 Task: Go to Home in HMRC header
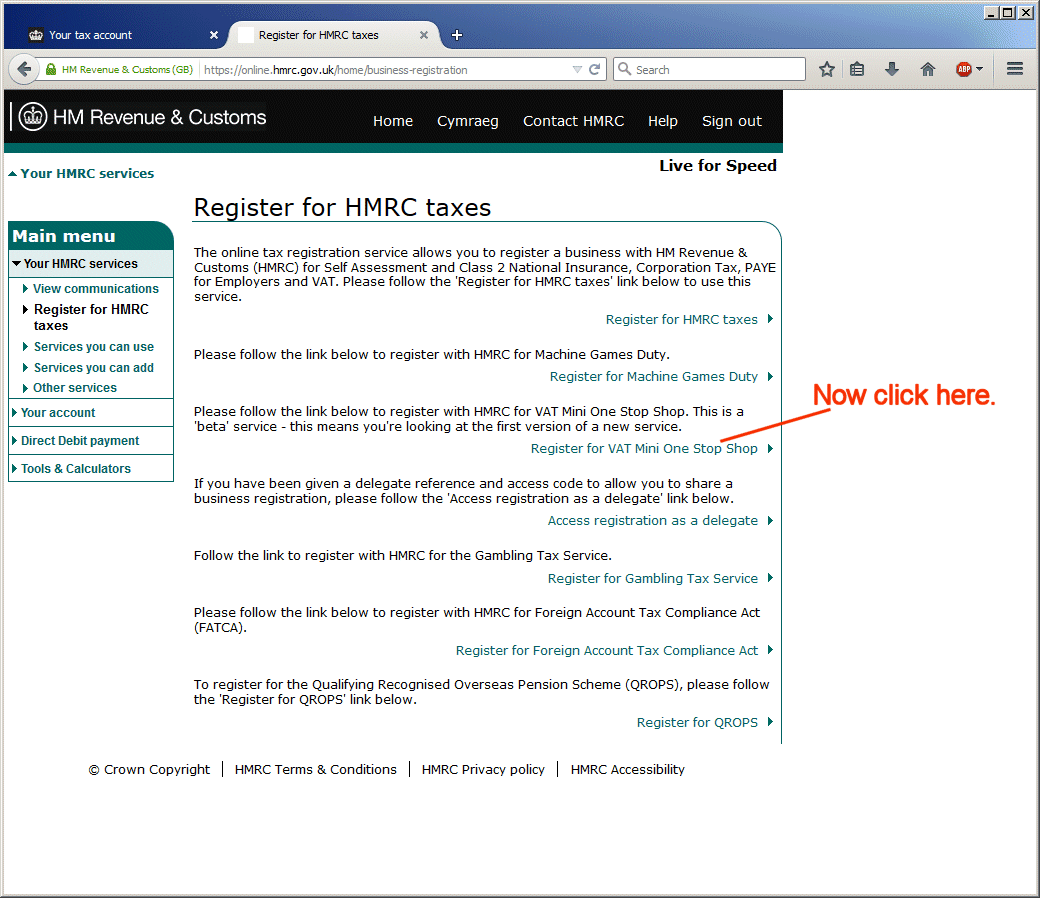coord(393,121)
